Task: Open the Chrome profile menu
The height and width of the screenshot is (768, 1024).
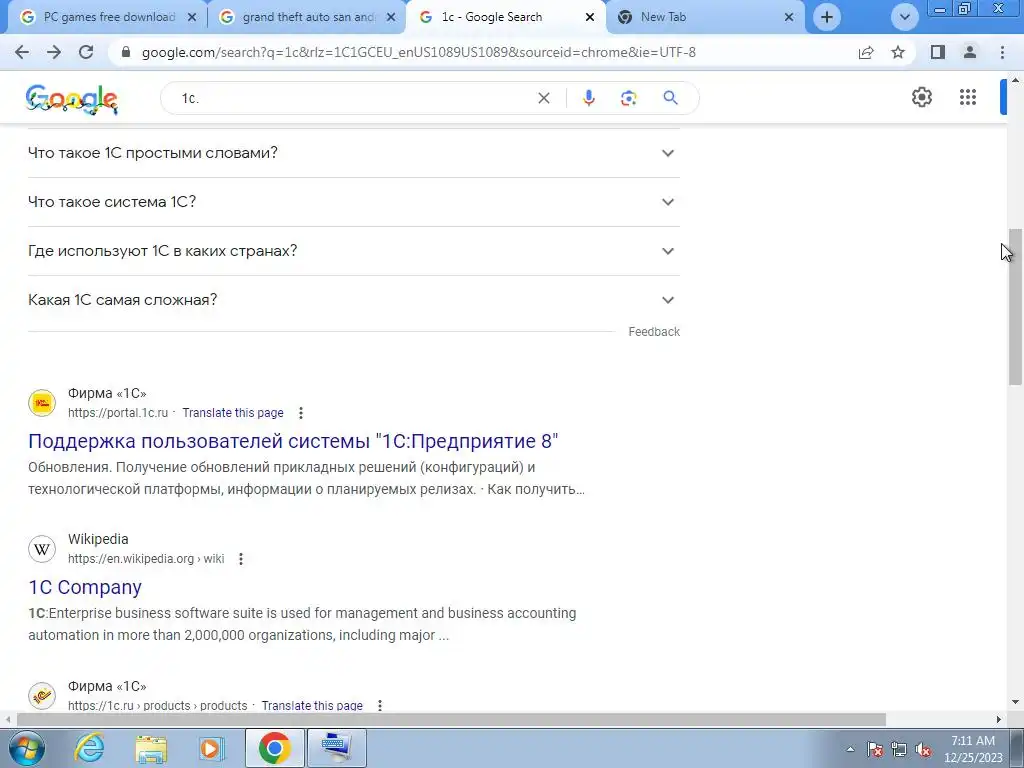Action: tap(970, 52)
